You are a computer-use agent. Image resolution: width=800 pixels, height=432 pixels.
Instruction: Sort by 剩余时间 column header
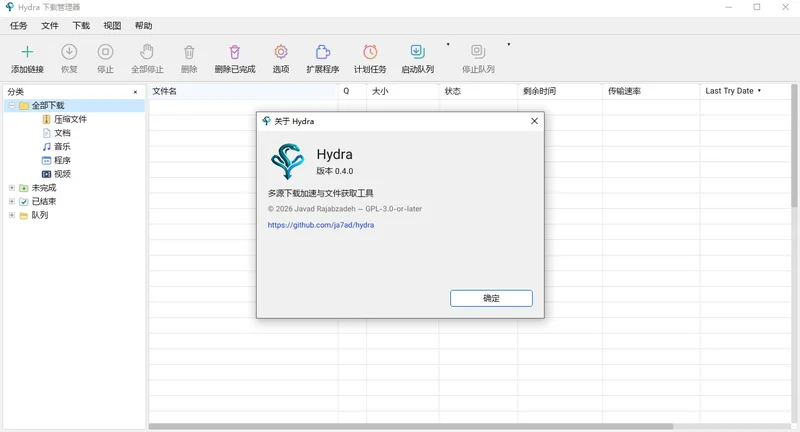tap(560, 91)
